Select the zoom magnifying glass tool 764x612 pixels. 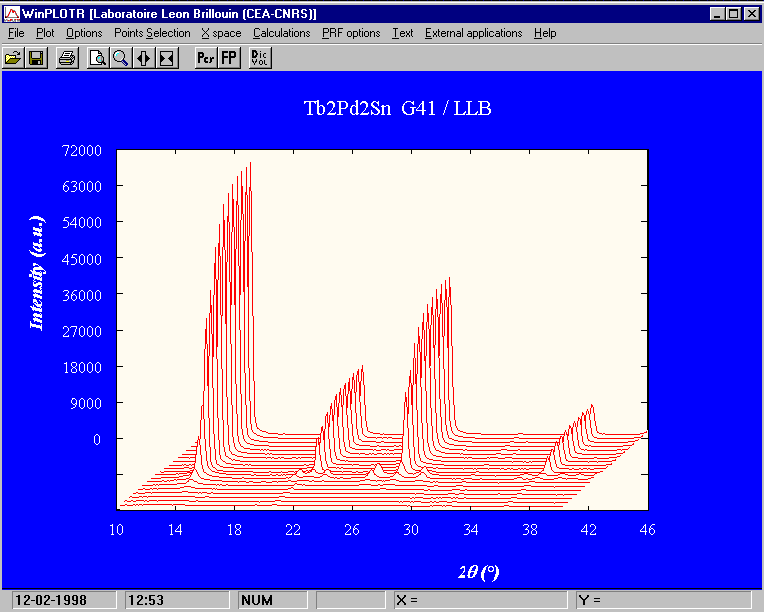pyautogui.click(x=120, y=58)
